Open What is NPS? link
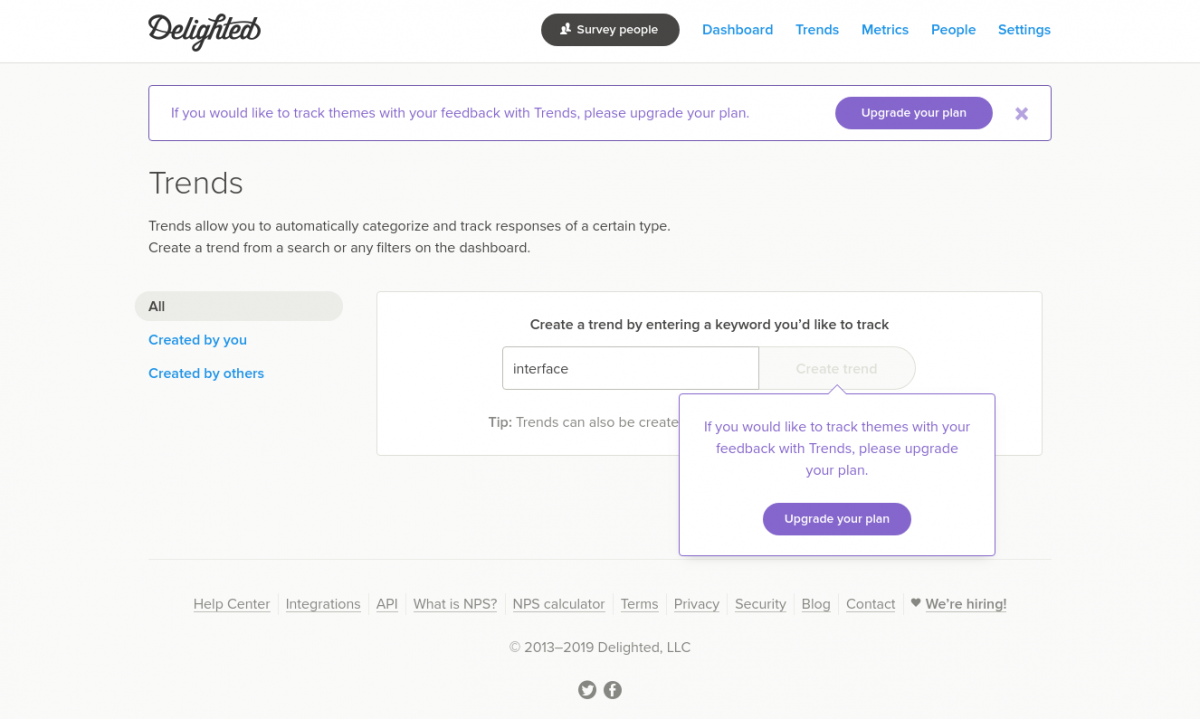 tap(455, 604)
